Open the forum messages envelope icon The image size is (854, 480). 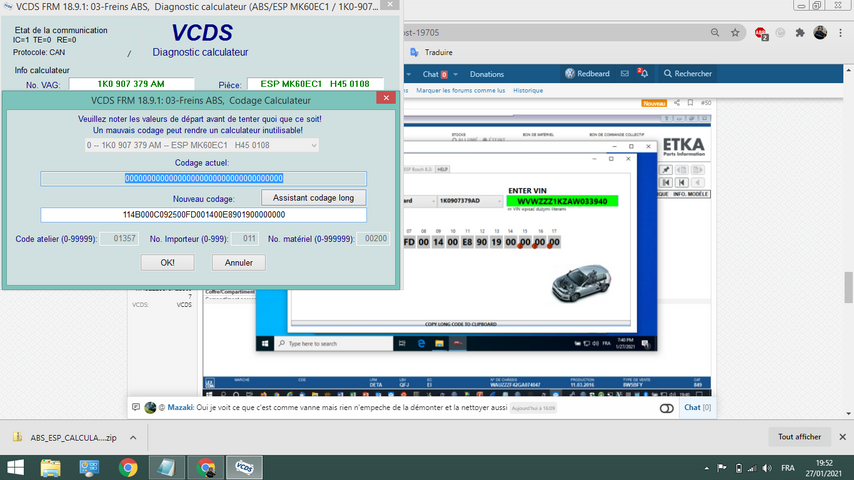[625, 74]
